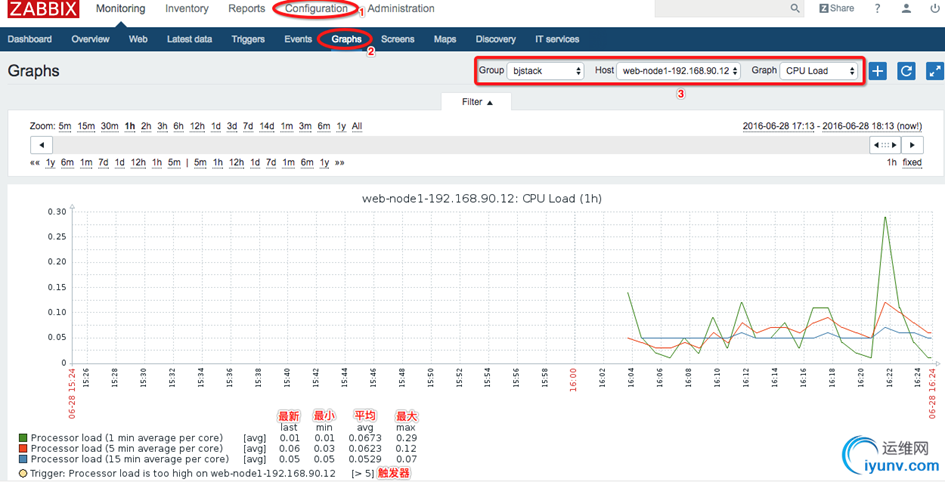Set zoom to 5m
The width and height of the screenshot is (945, 482).
(x=65, y=127)
